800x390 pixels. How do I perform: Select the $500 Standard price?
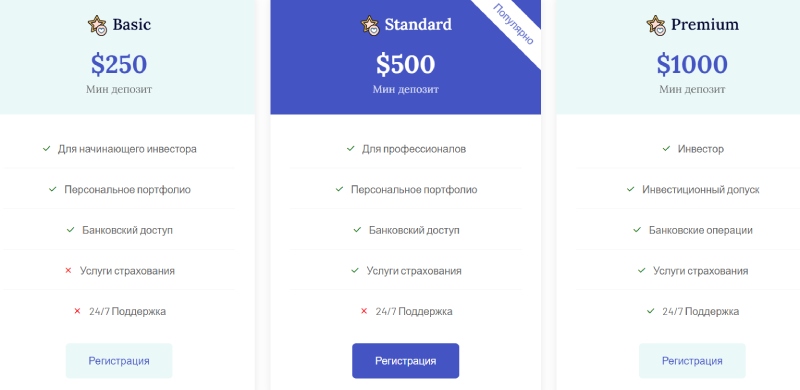[x=406, y=64]
